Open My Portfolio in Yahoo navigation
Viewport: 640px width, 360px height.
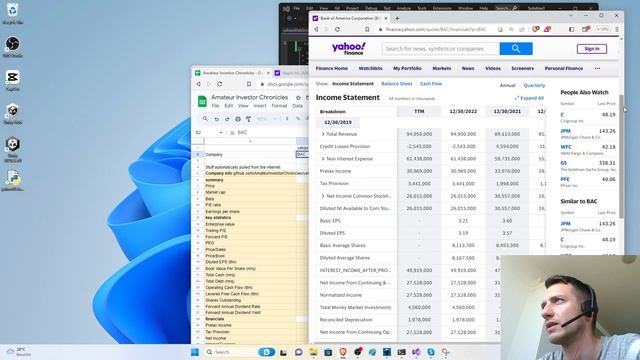click(x=407, y=69)
